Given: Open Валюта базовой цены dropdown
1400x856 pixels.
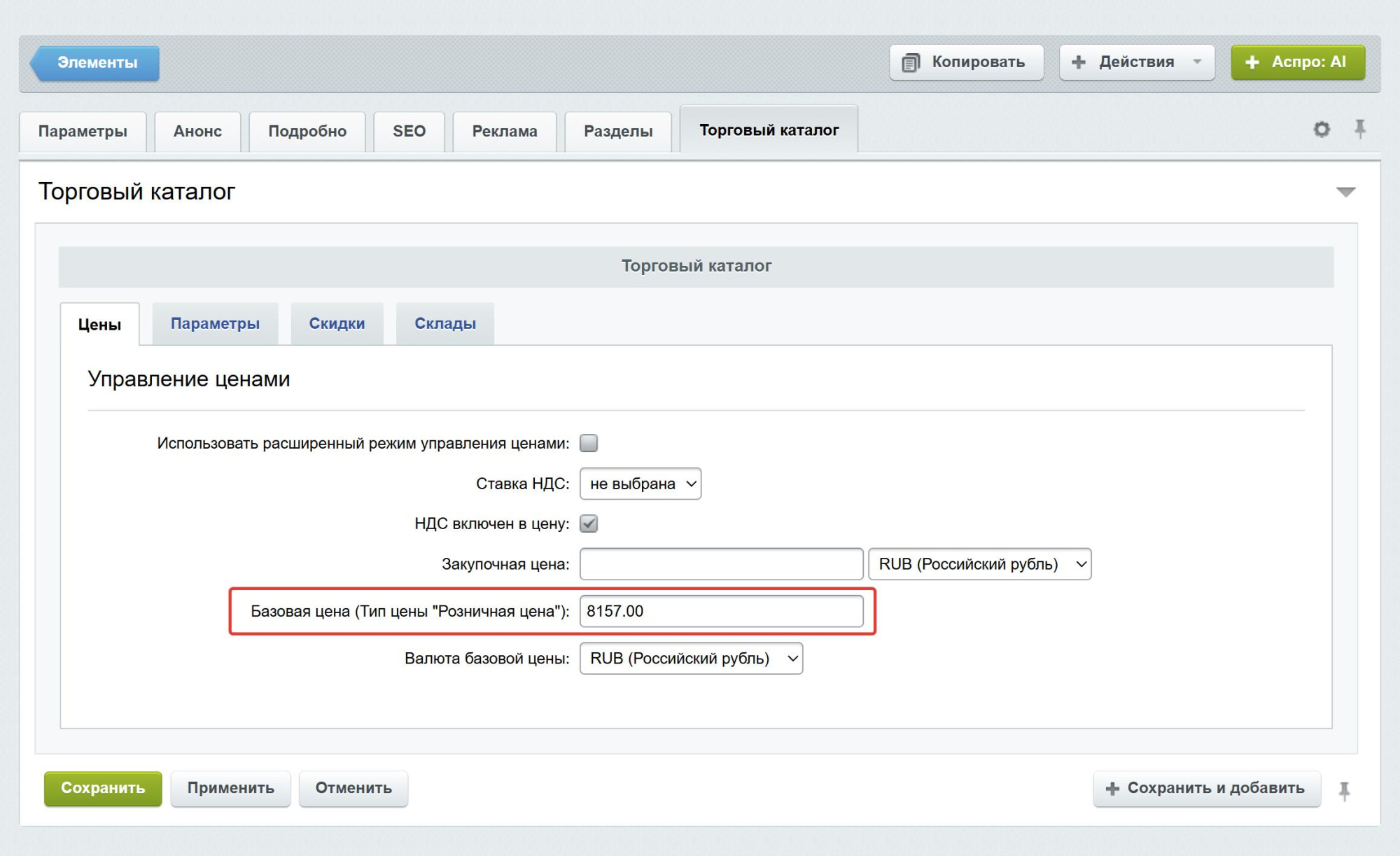Looking at the screenshot, I should coord(690,659).
